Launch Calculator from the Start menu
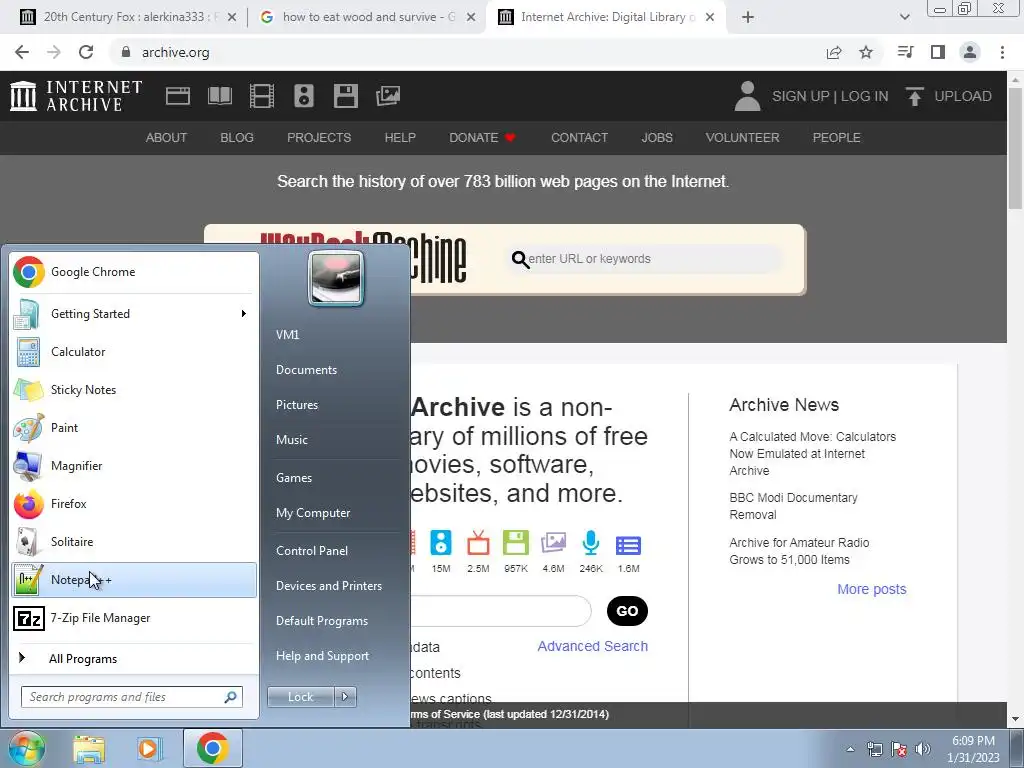The height and width of the screenshot is (768, 1024). (134, 352)
